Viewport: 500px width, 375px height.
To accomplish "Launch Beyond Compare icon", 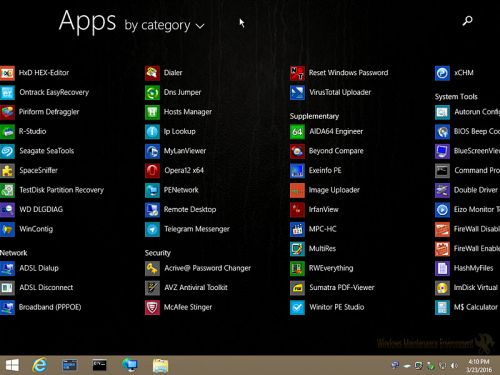I will pos(297,151).
